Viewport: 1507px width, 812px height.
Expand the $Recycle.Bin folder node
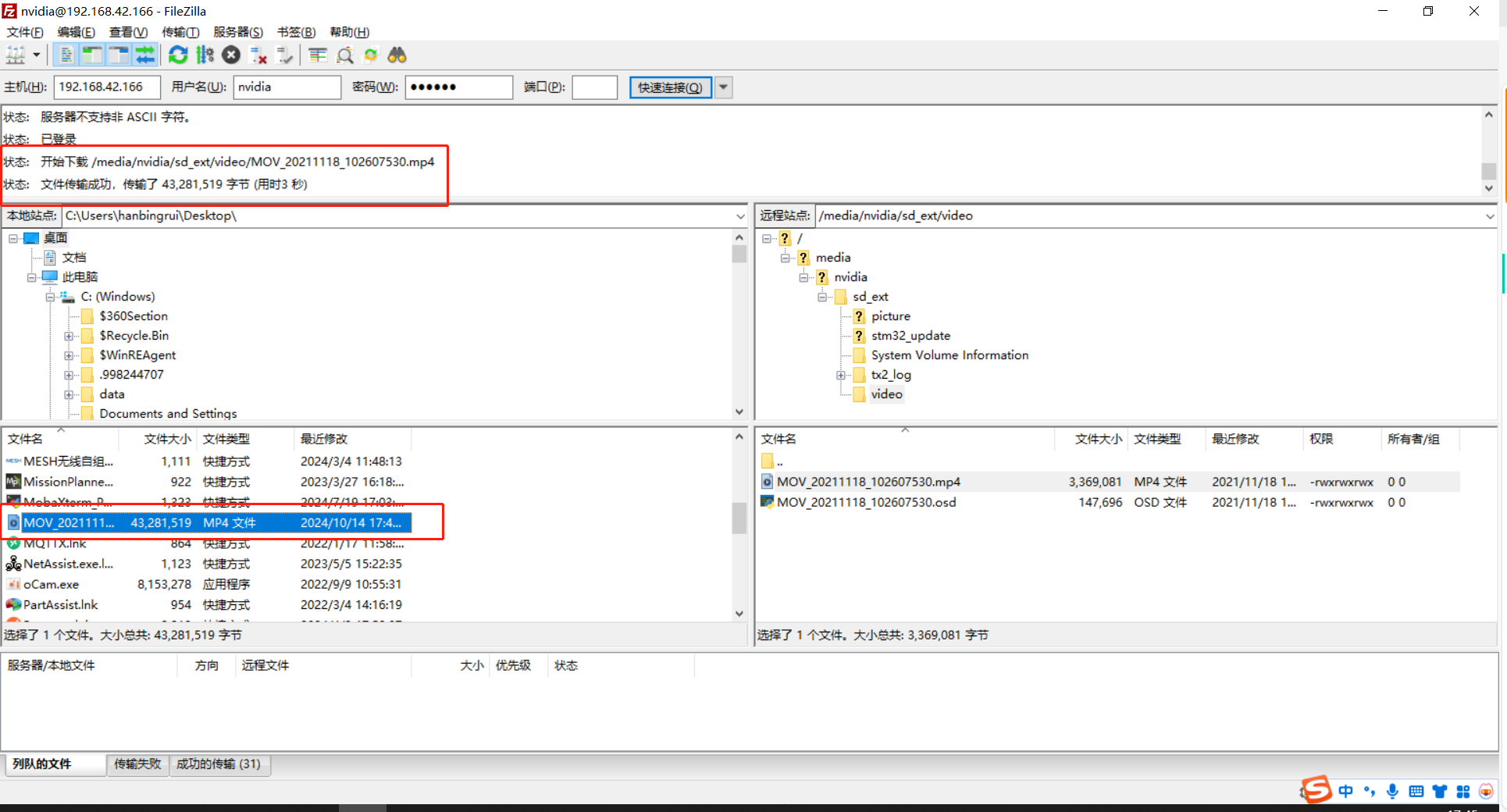pos(69,336)
